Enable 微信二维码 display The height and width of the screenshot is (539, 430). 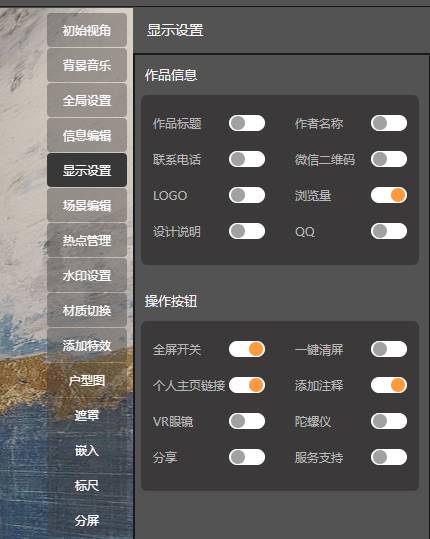pyautogui.click(x=389, y=159)
